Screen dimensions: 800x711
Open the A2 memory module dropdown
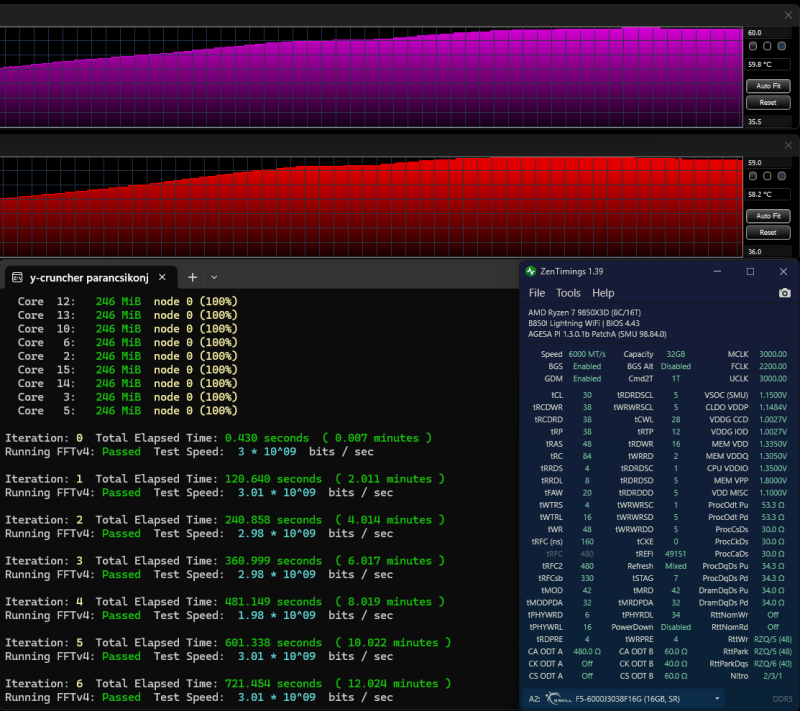click(717, 699)
